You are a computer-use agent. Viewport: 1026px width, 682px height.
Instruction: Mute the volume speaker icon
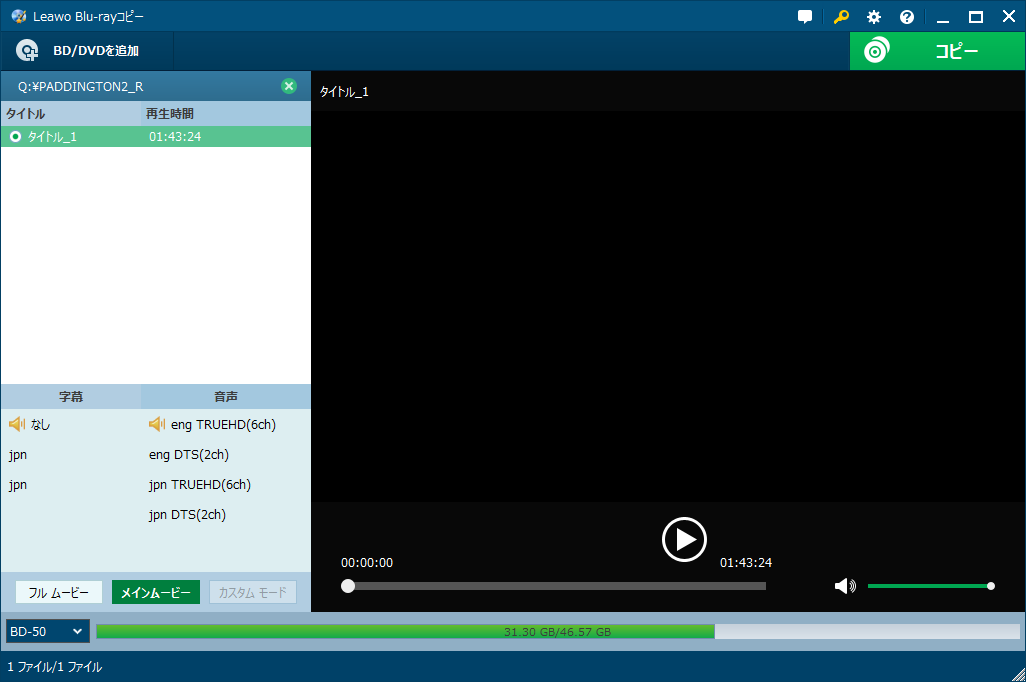[x=845, y=586]
